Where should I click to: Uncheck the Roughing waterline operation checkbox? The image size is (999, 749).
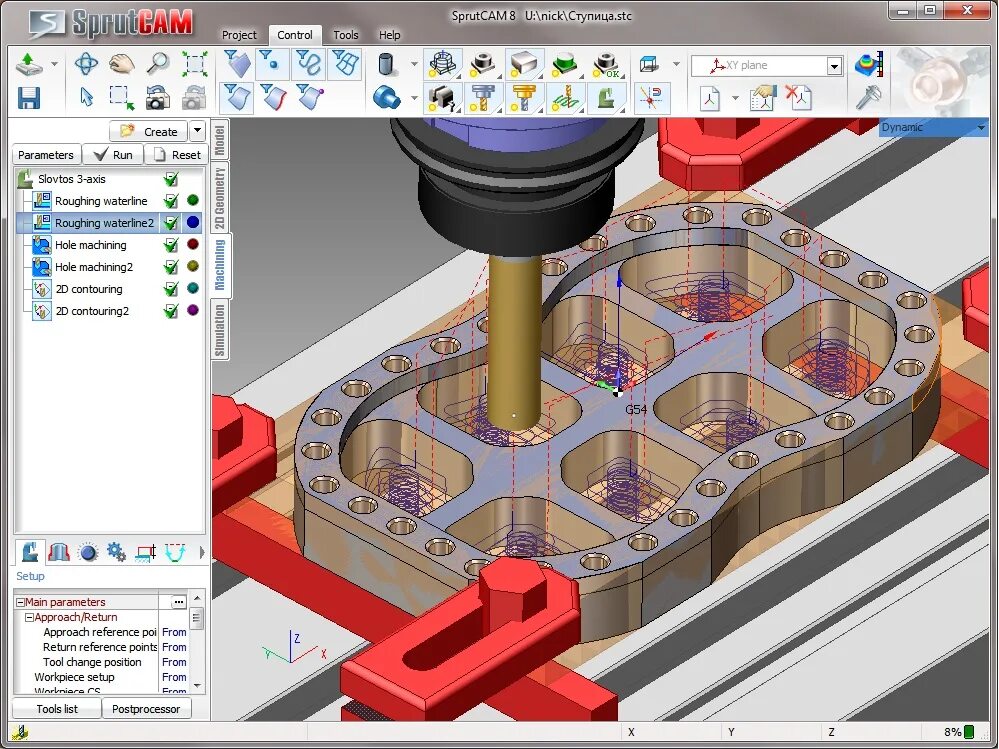click(171, 201)
